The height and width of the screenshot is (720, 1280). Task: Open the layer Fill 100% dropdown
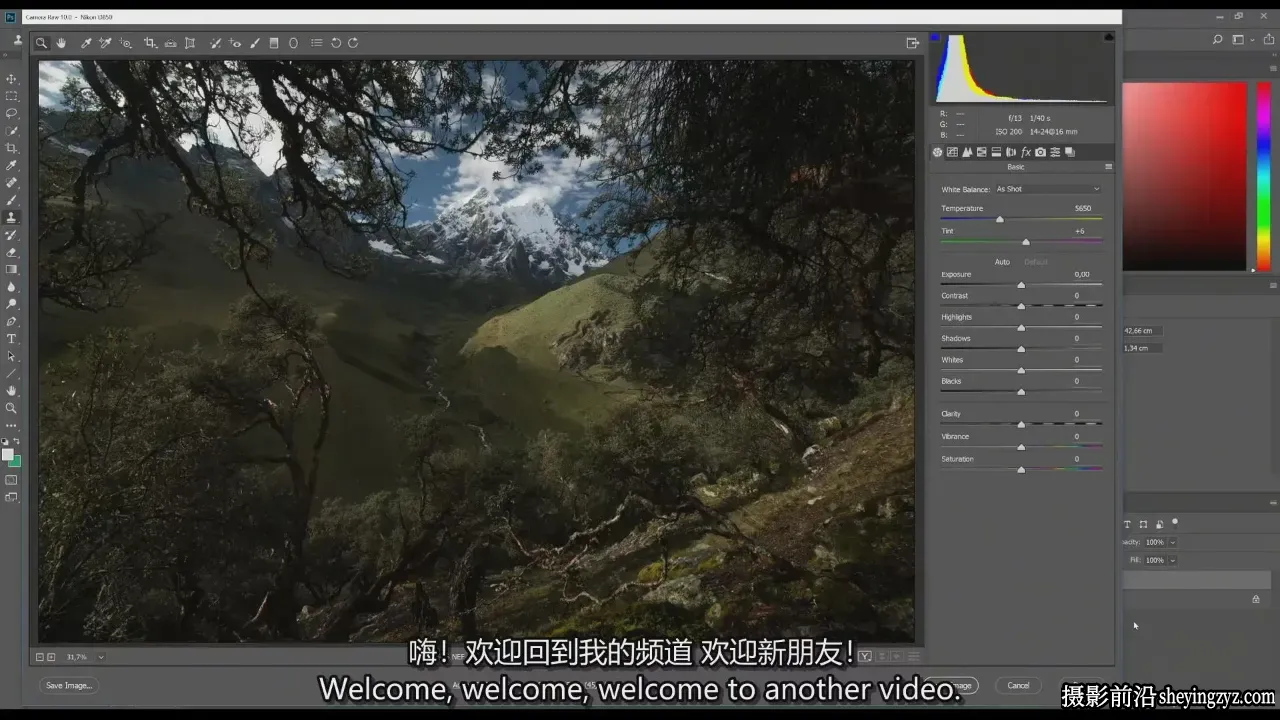click(x=1172, y=560)
